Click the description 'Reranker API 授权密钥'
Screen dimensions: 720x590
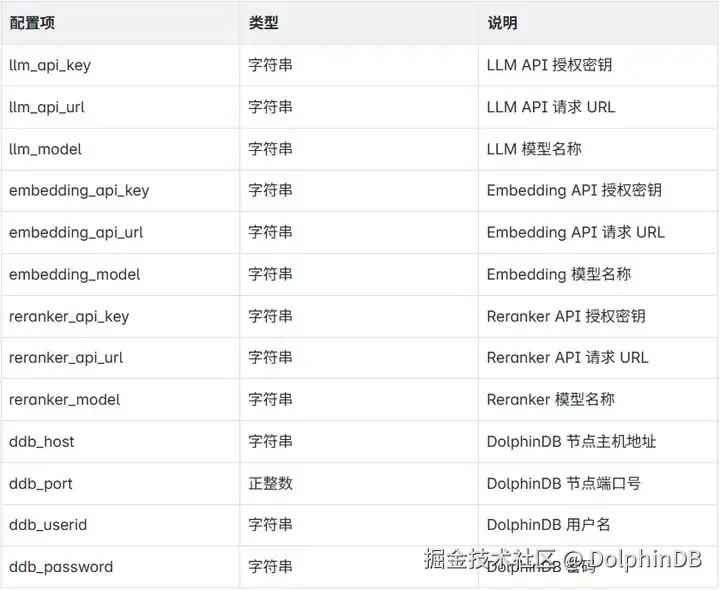[566, 316]
